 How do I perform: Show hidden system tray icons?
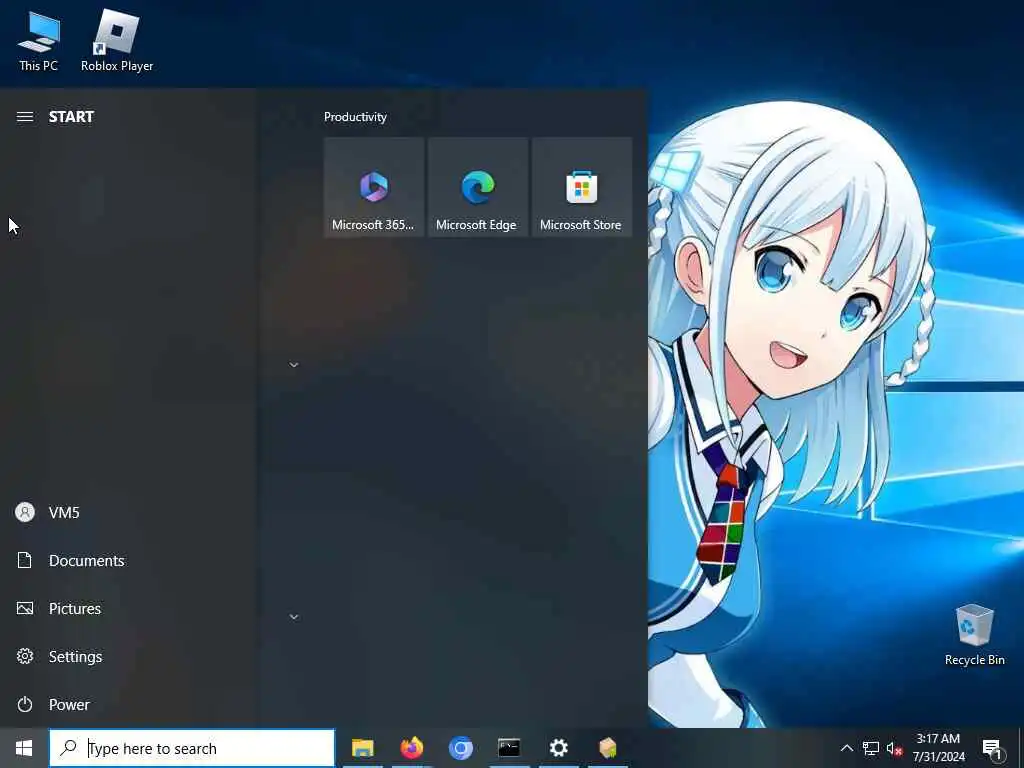(846, 748)
